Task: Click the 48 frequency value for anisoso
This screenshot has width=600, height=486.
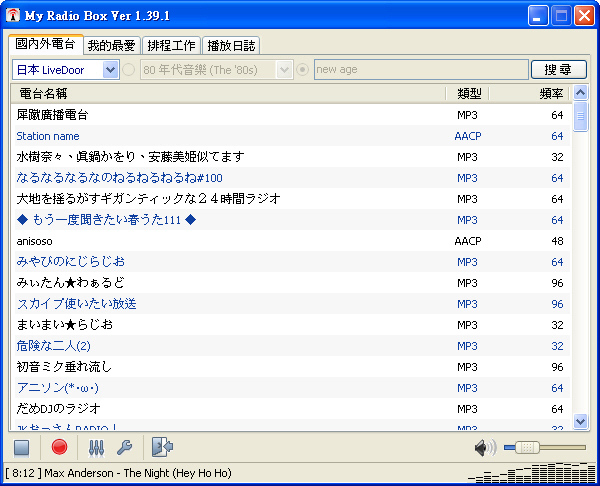Action: [557, 241]
